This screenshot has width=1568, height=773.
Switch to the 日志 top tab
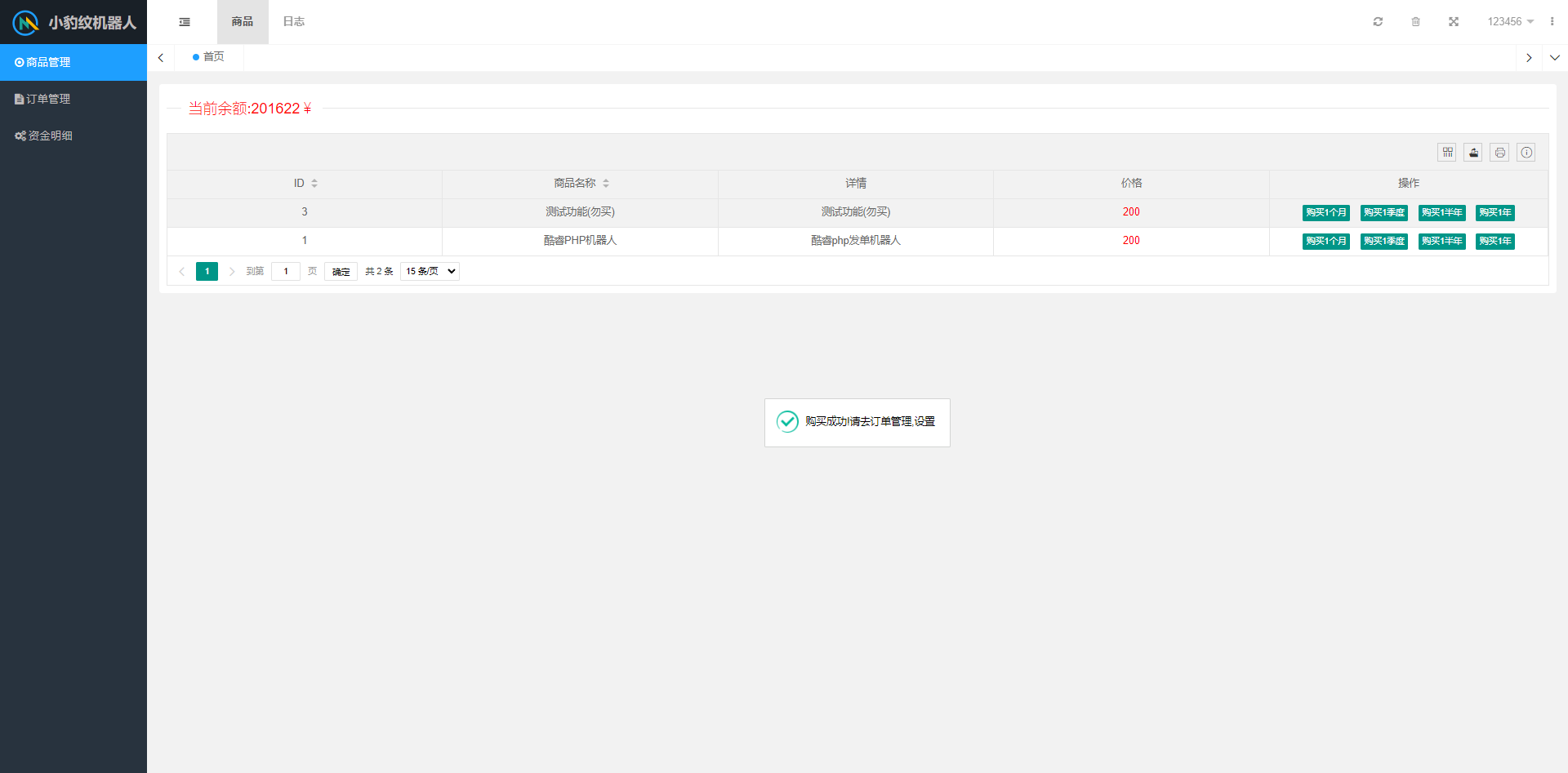tap(294, 22)
